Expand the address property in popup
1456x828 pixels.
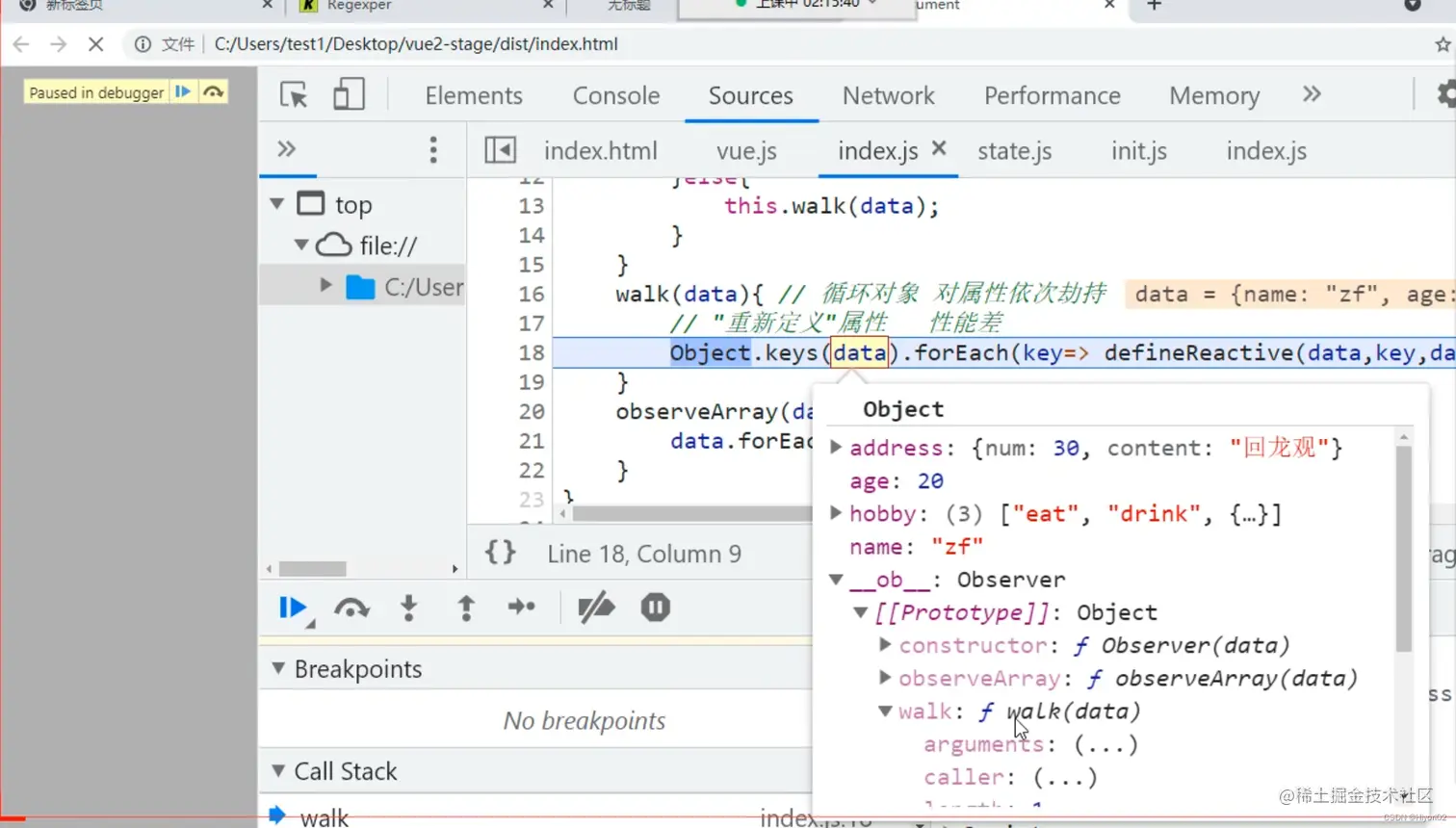836,447
